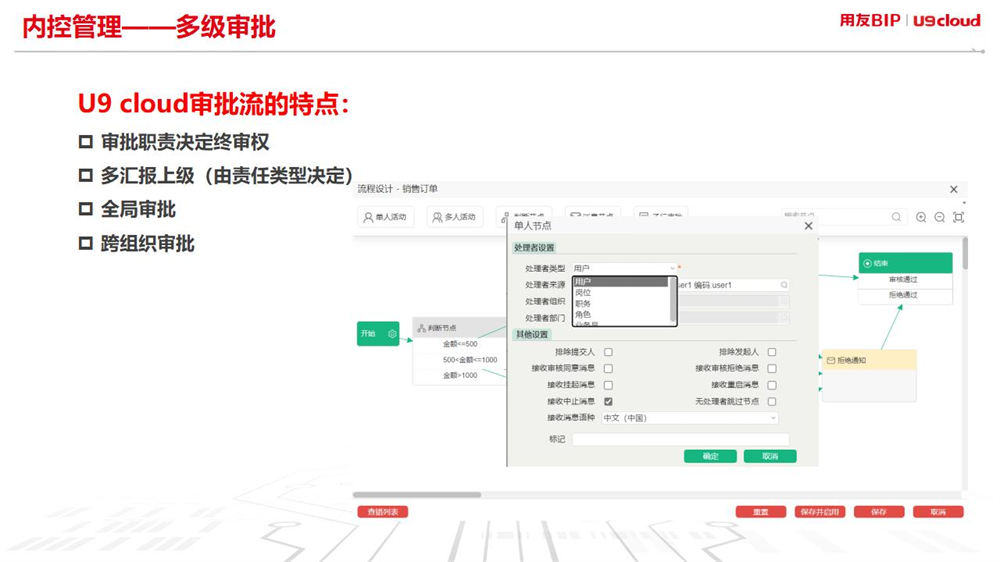Click the red 取消 button at bottom
Screen dimensions: 1000x562
pos(938,512)
